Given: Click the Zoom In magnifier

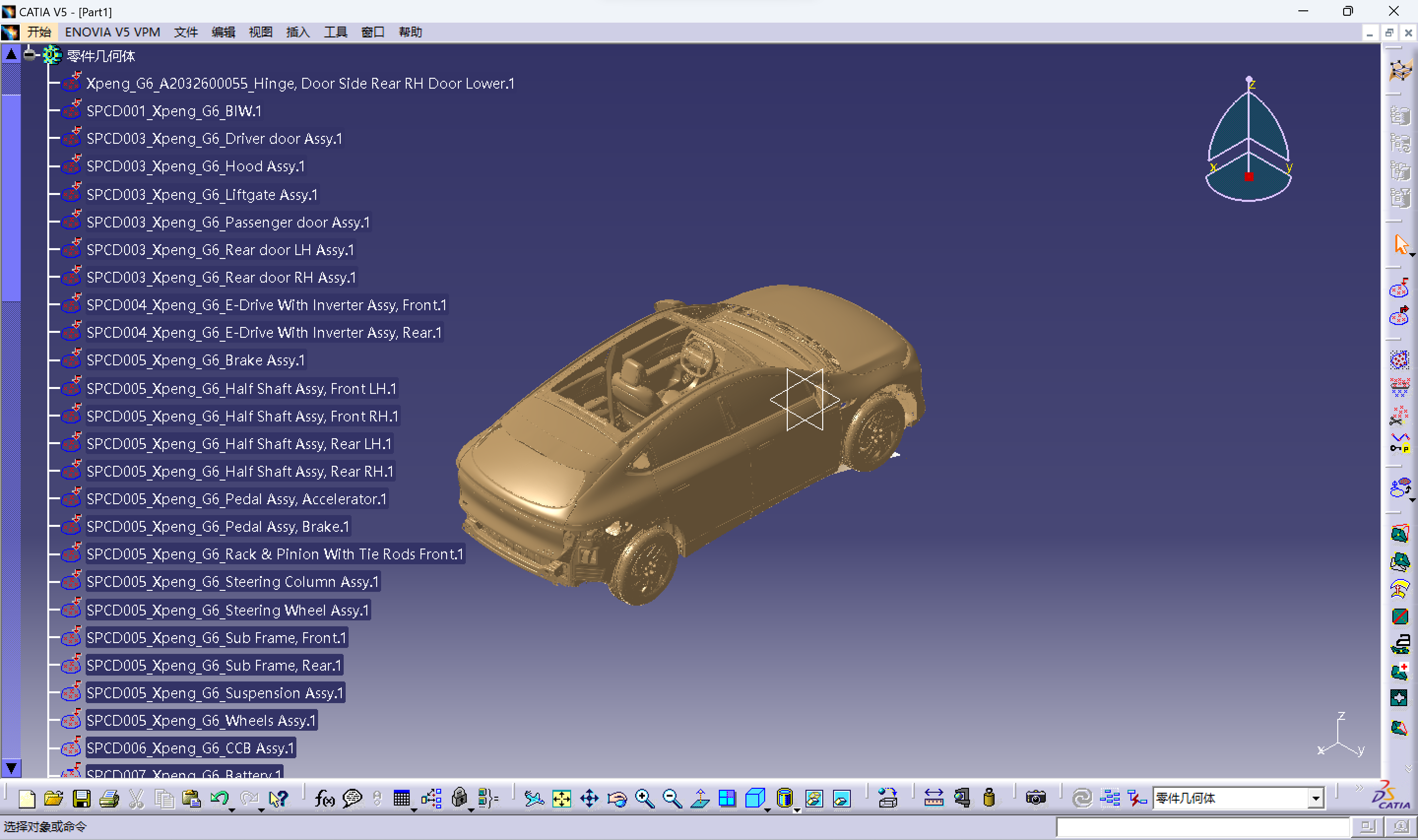Looking at the screenshot, I should [x=645, y=799].
